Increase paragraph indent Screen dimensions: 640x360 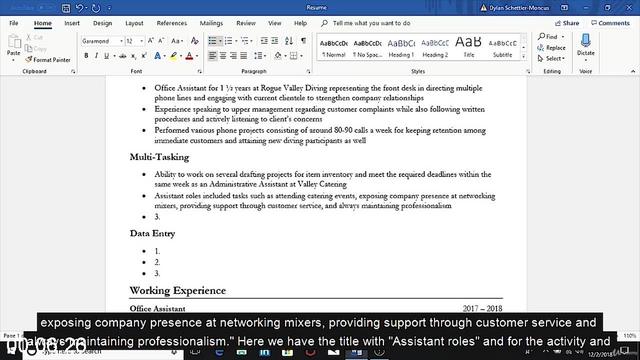[275, 41]
